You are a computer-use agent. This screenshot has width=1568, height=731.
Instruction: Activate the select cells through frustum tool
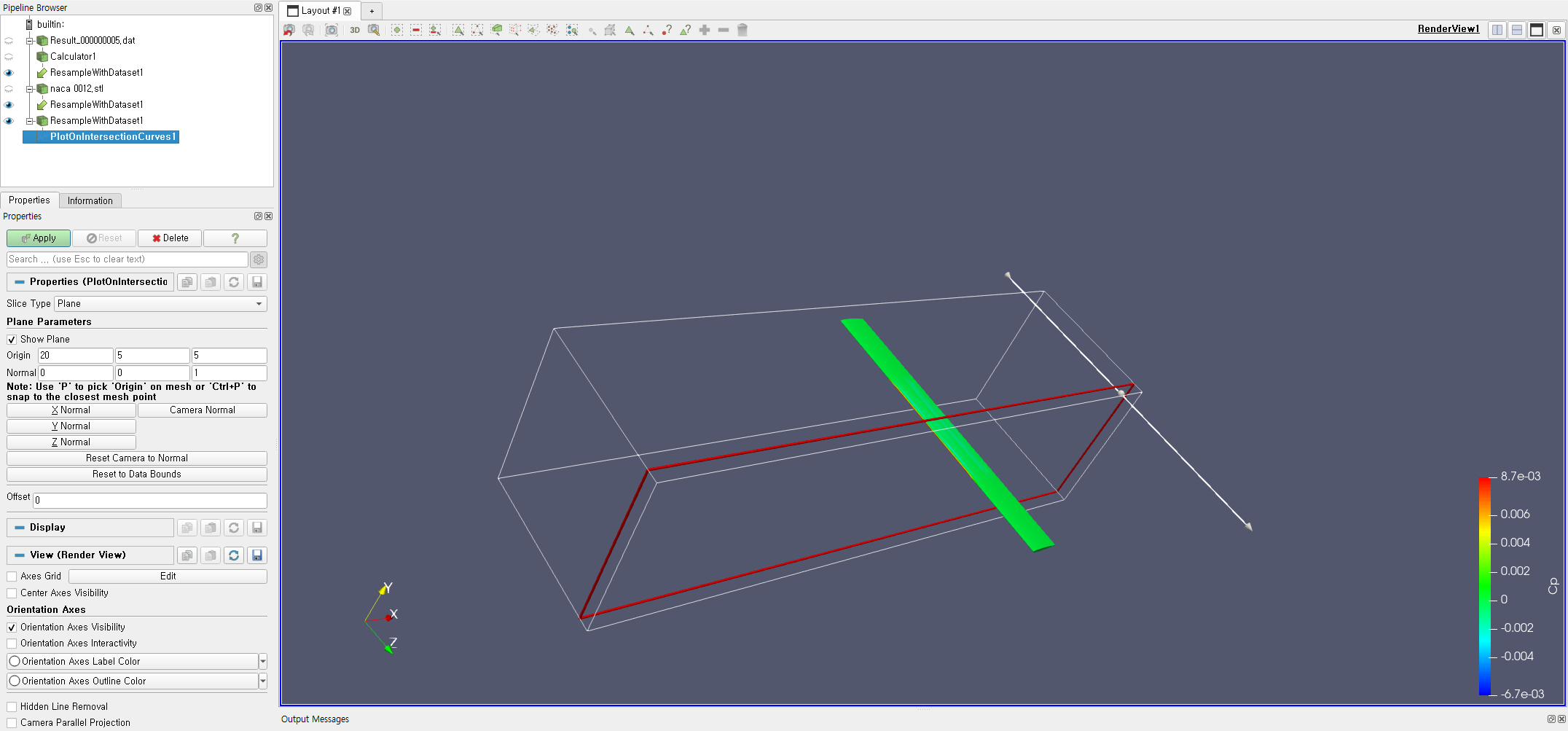pyautogui.click(x=496, y=30)
